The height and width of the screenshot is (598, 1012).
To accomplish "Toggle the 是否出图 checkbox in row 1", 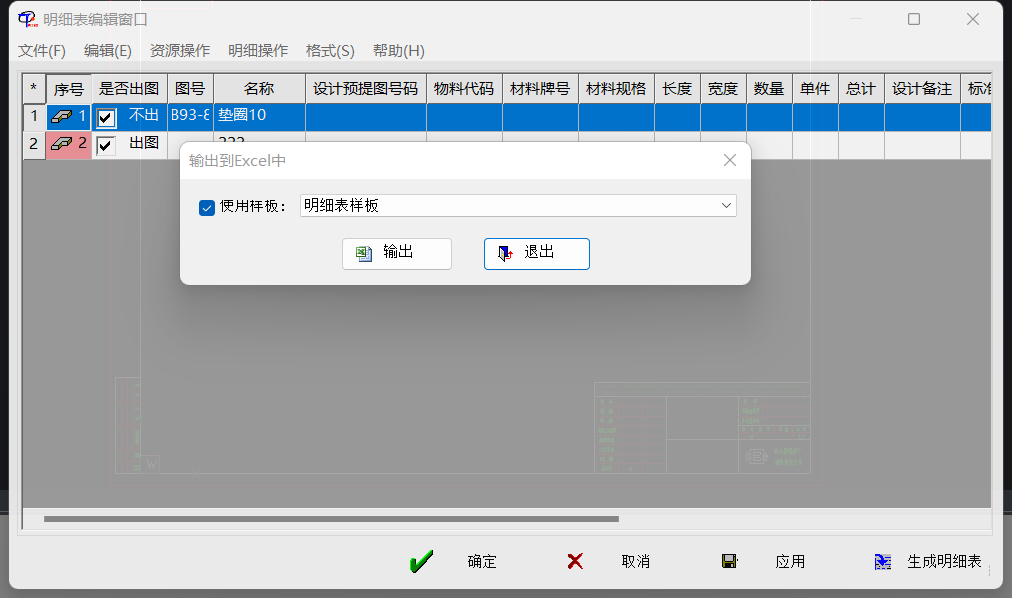I will click(106, 117).
